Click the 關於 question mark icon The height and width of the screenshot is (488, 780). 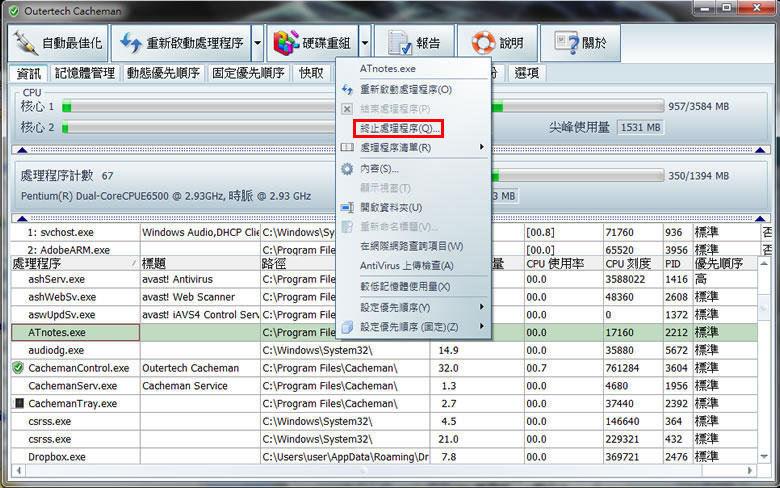[567, 43]
